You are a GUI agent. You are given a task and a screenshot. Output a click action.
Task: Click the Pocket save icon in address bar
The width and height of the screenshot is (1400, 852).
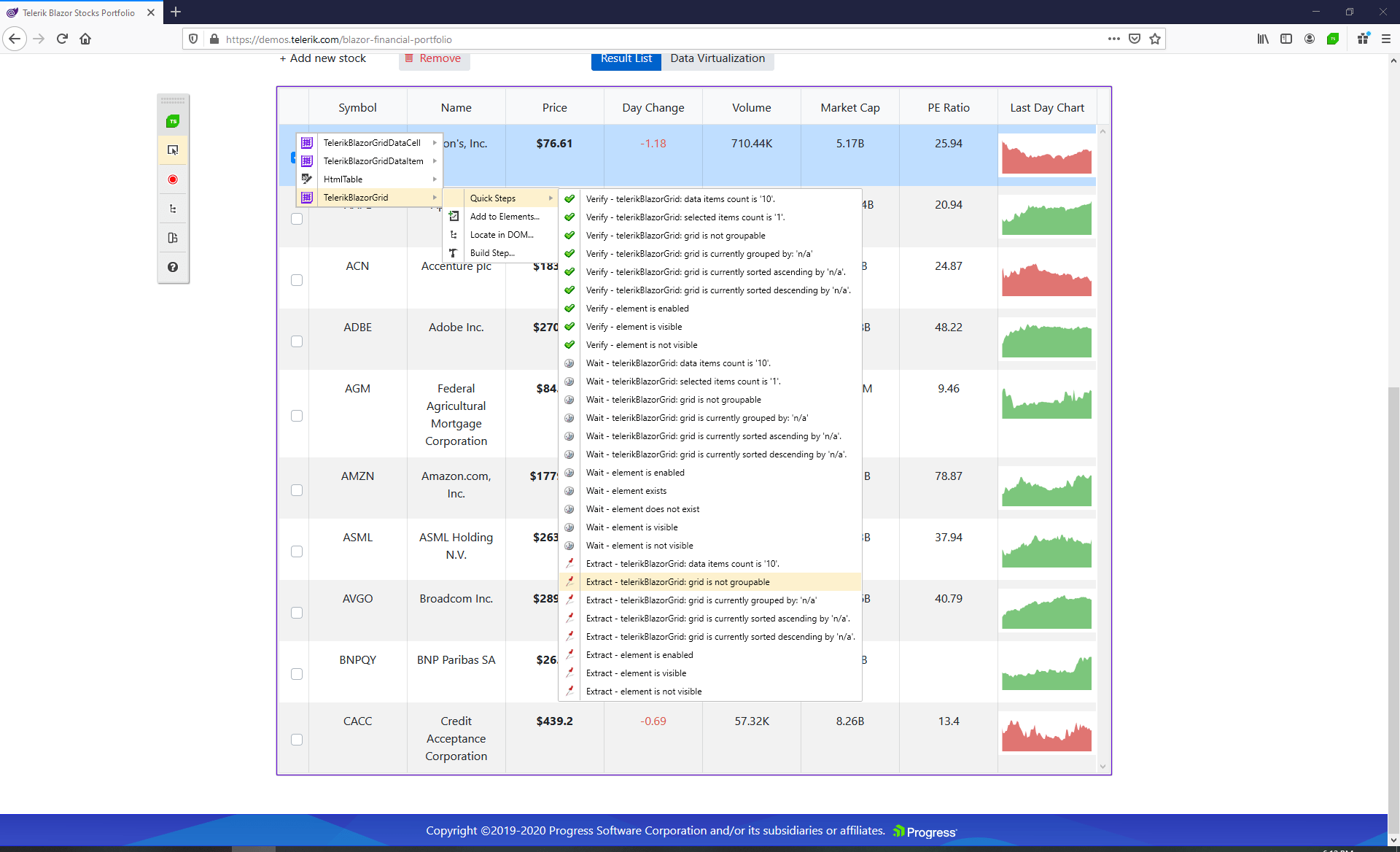point(1135,39)
